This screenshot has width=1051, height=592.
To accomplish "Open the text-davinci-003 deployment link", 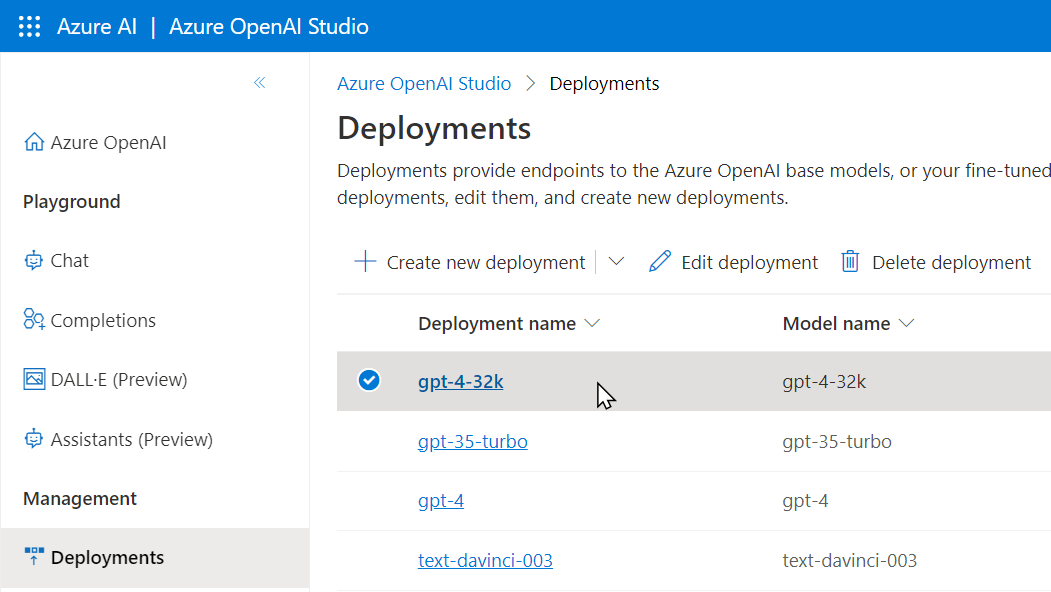I will point(485,560).
